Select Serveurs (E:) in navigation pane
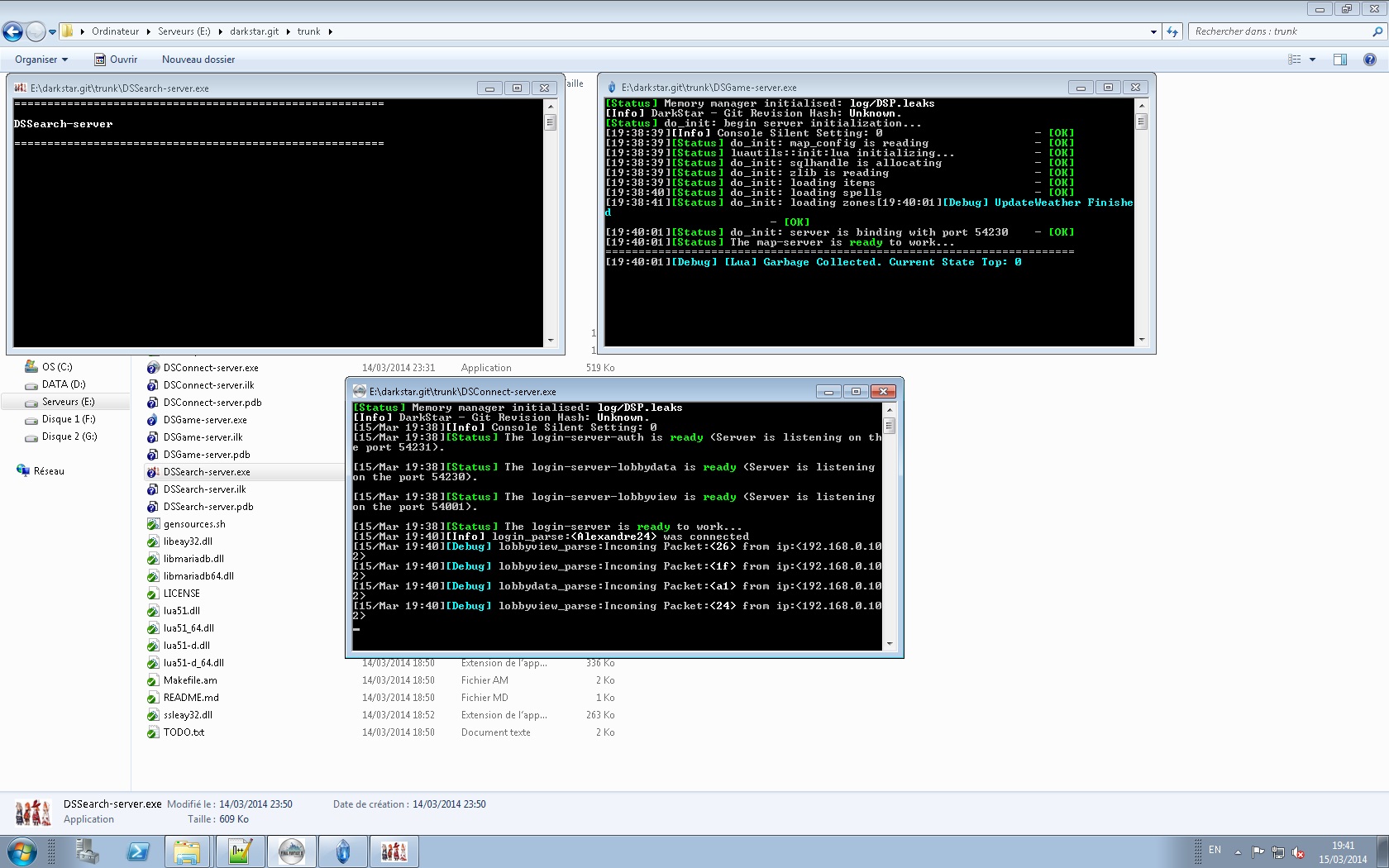 (68, 402)
